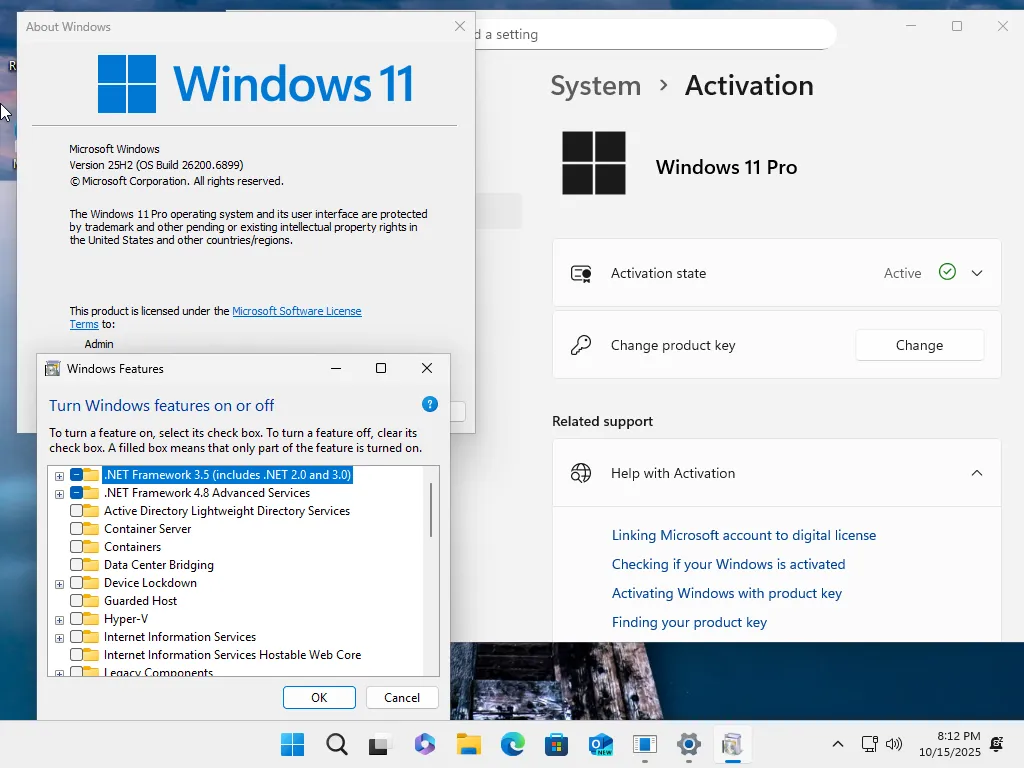
Task: Open Task View on the taskbar
Action: click(x=381, y=744)
